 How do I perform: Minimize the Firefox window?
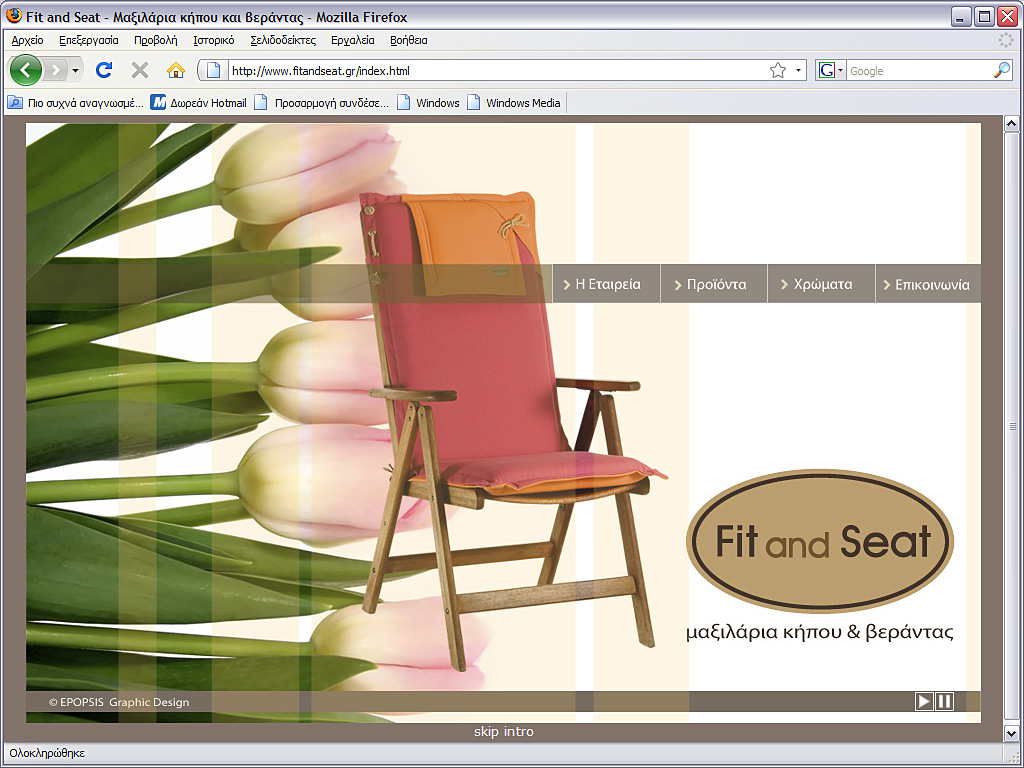tap(960, 17)
